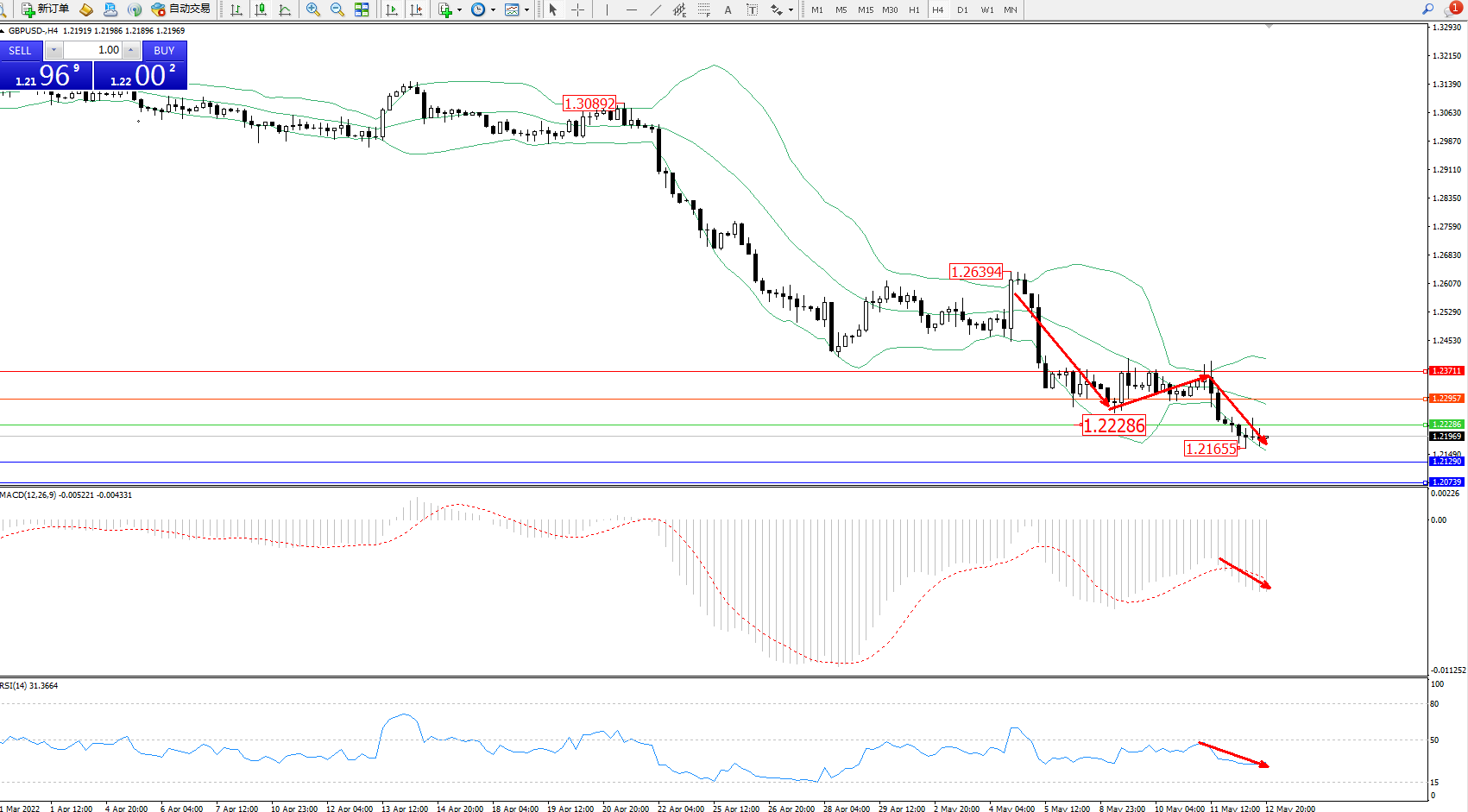Select the crosshair cursor tool
This screenshot has width=1468, height=812.
[577, 9]
